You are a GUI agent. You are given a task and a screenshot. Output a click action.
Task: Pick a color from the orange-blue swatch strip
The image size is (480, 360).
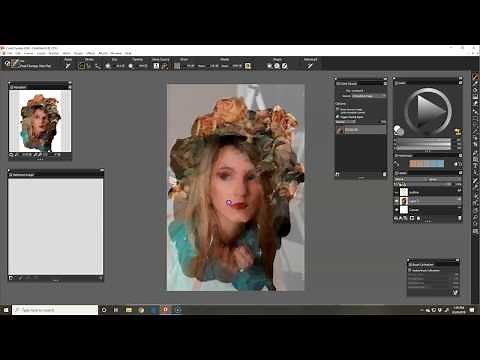pyautogui.click(x=427, y=164)
